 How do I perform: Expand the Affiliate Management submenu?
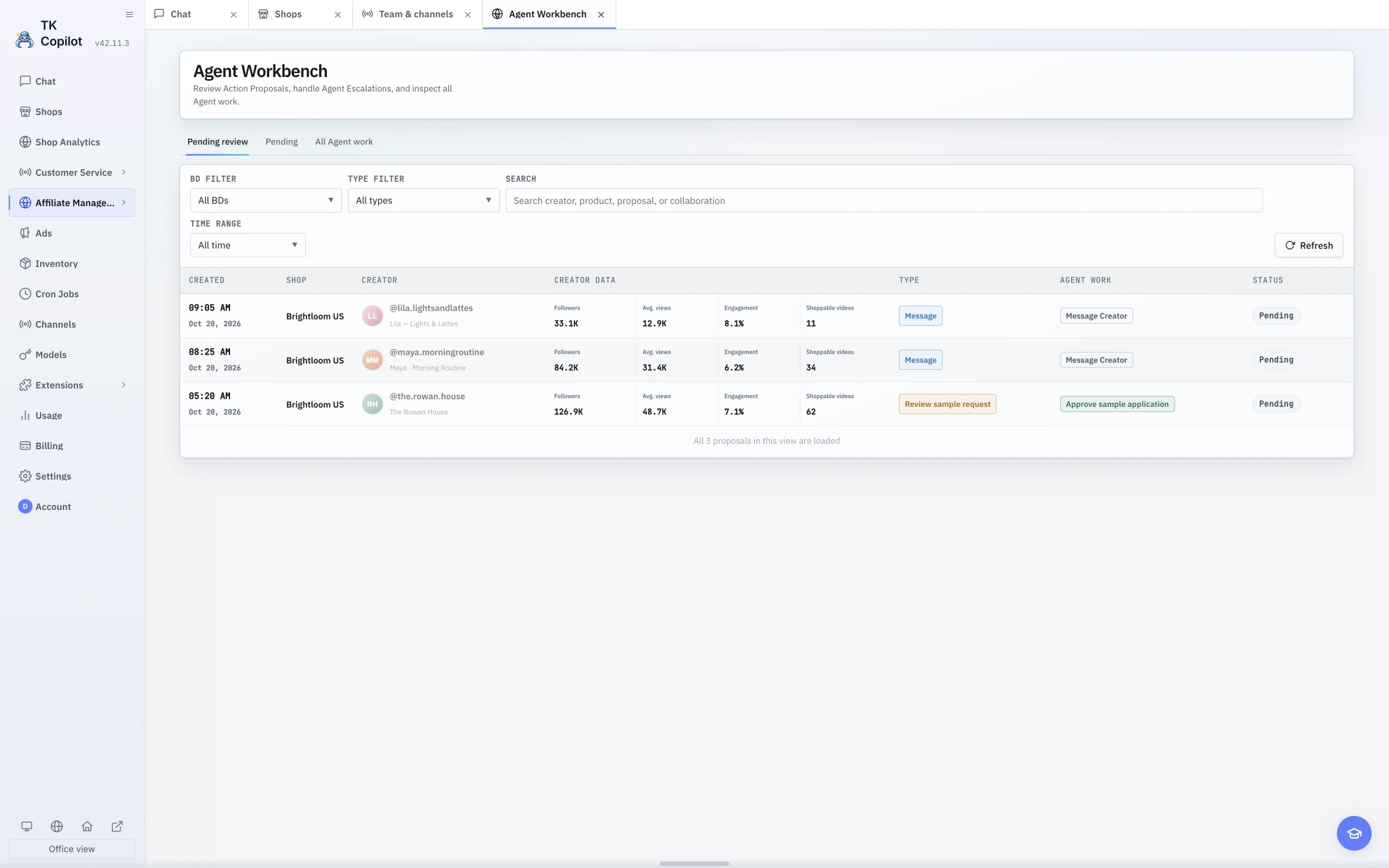[123, 203]
